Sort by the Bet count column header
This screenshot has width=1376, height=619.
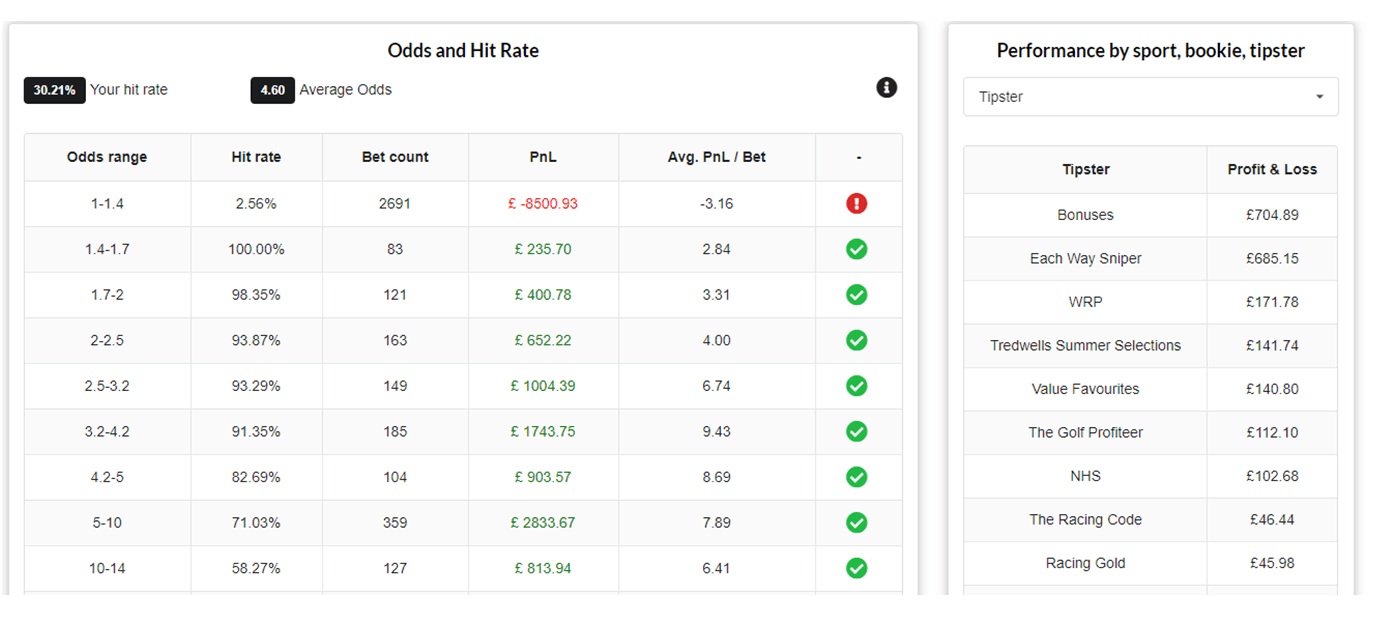(x=395, y=157)
